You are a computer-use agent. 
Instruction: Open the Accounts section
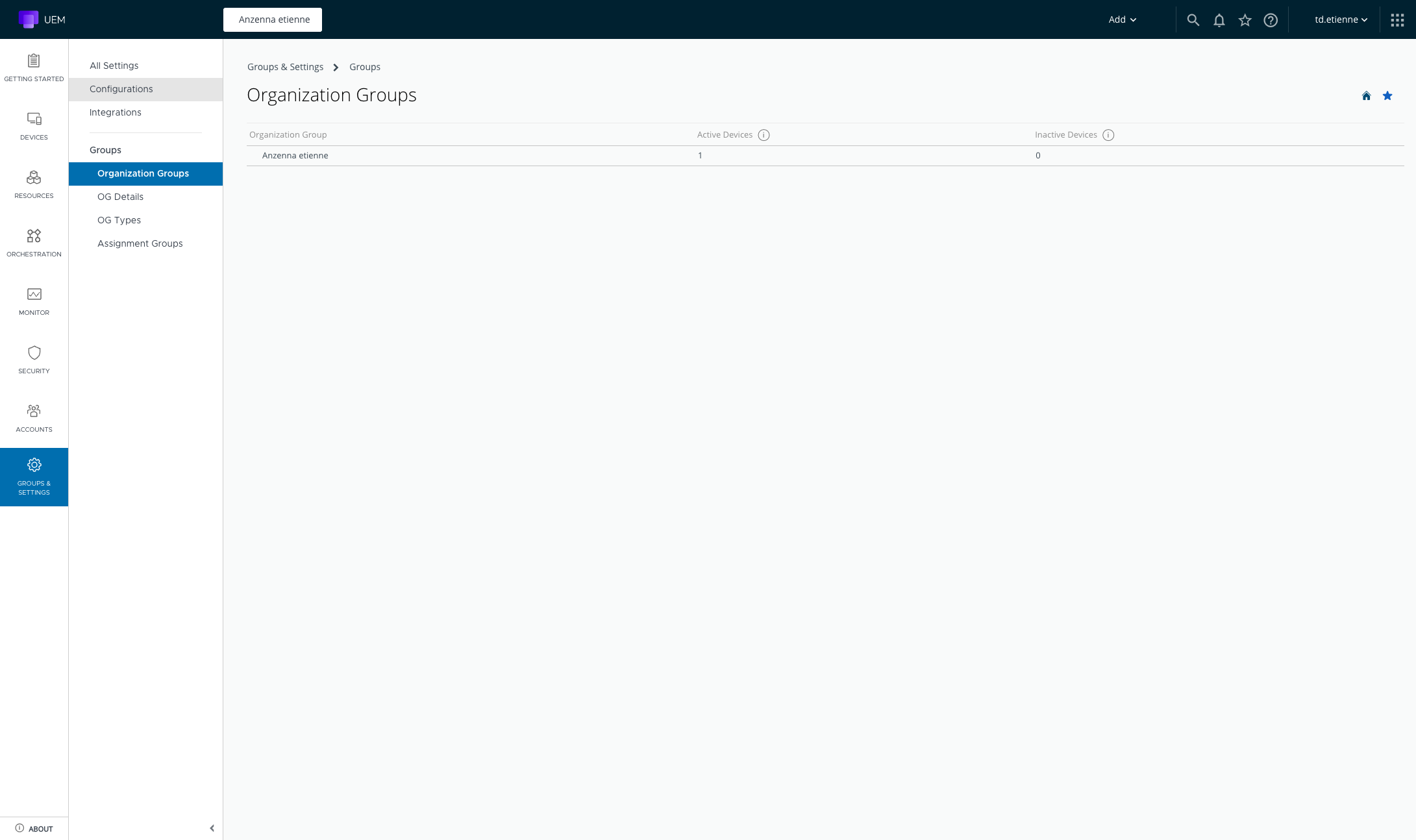pos(34,418)
